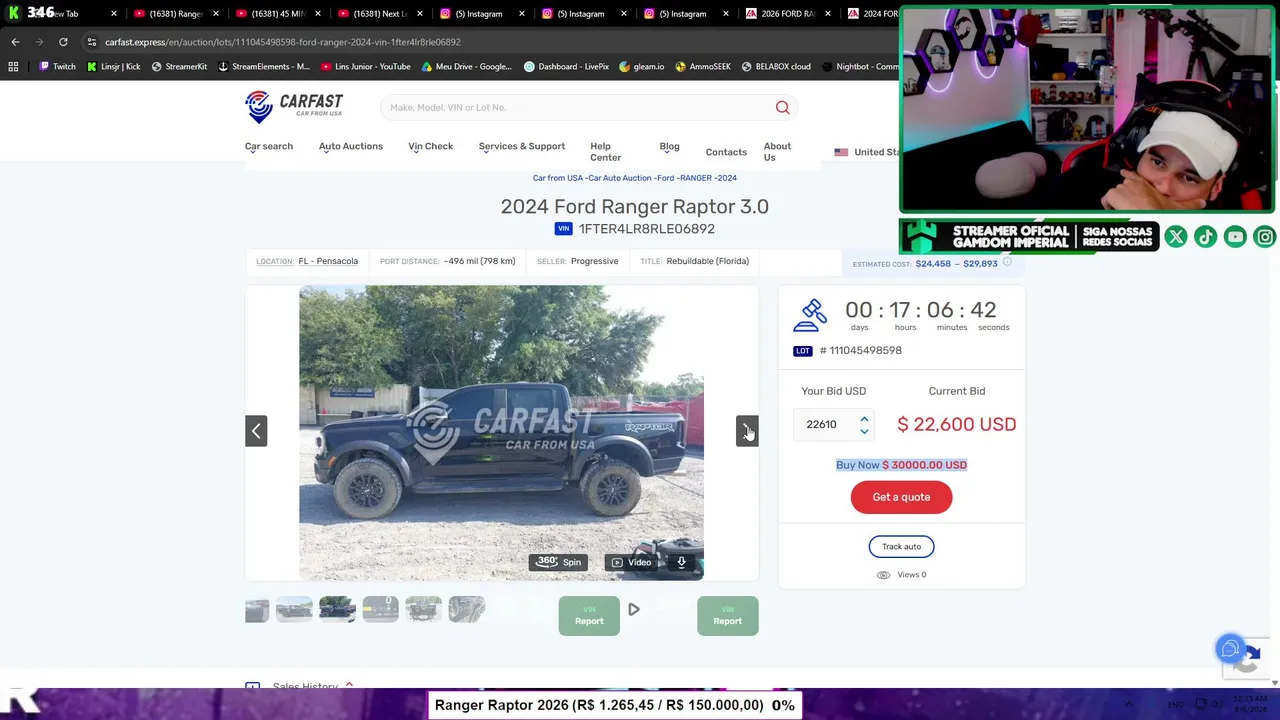Open the Blog page
This screenshot has width=1280, height=720.
(x=669, y=146)
